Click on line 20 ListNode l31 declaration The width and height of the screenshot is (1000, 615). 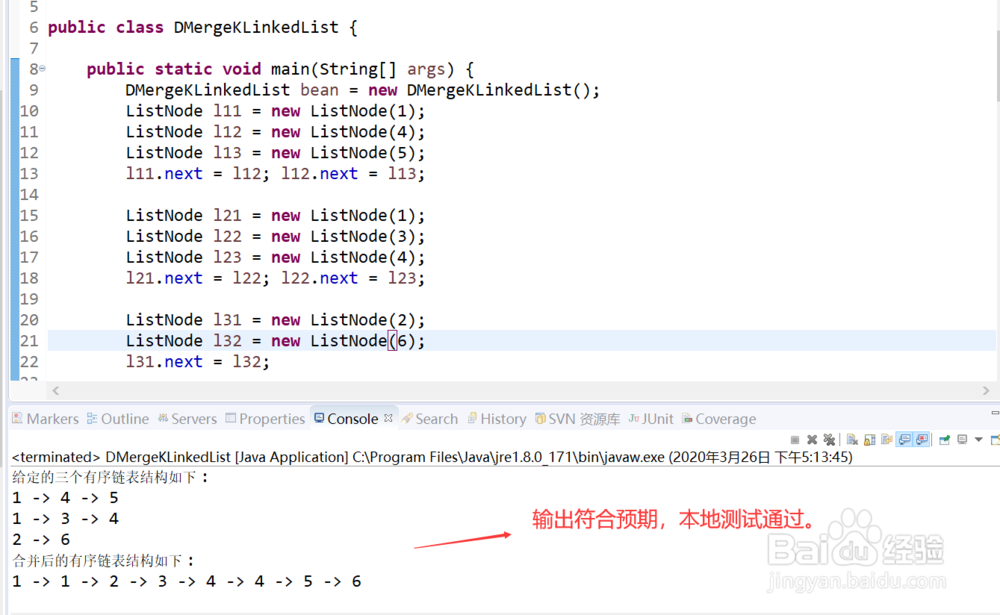click(x=275, y=320)
